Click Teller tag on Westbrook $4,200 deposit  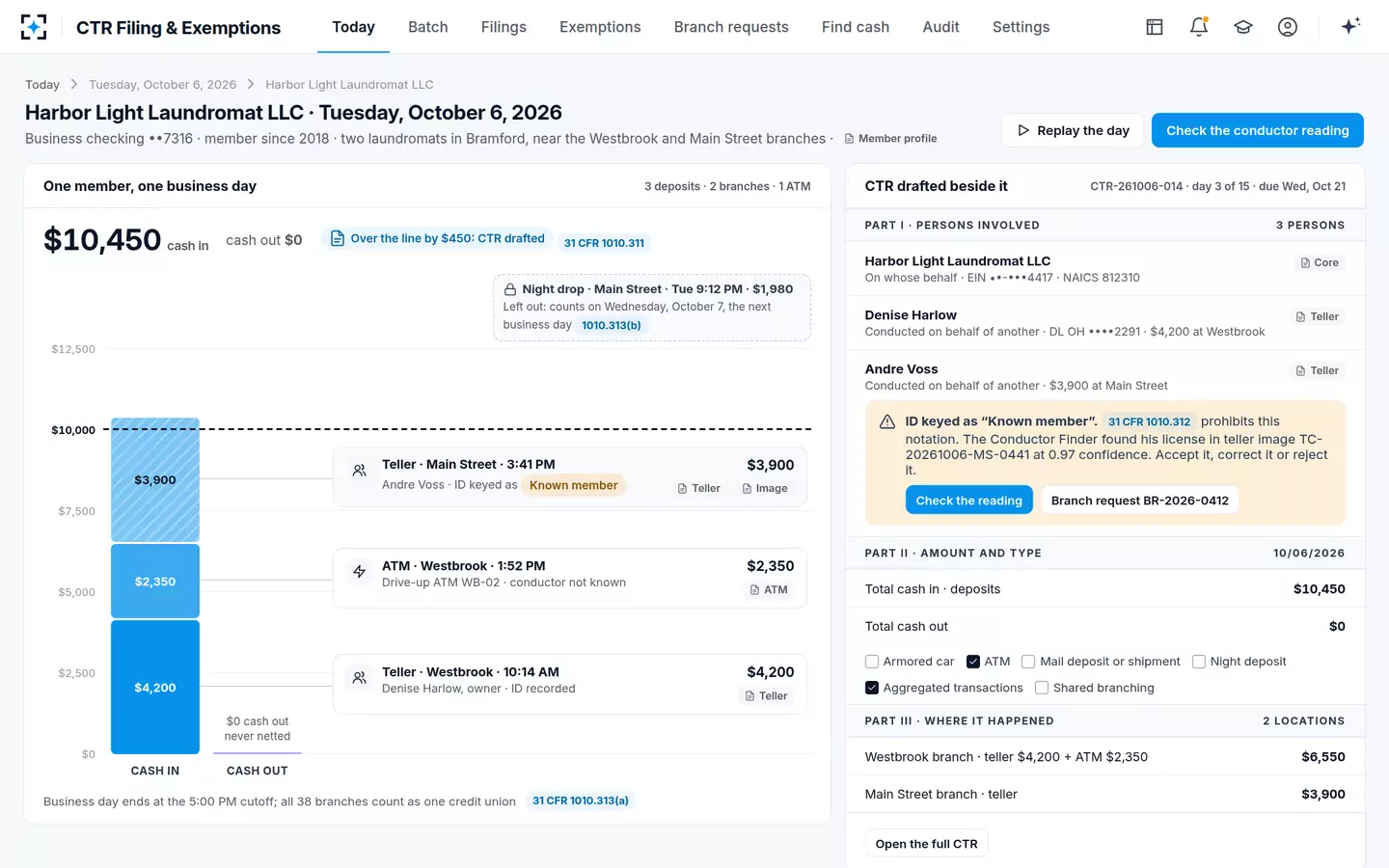pos(767,695)
